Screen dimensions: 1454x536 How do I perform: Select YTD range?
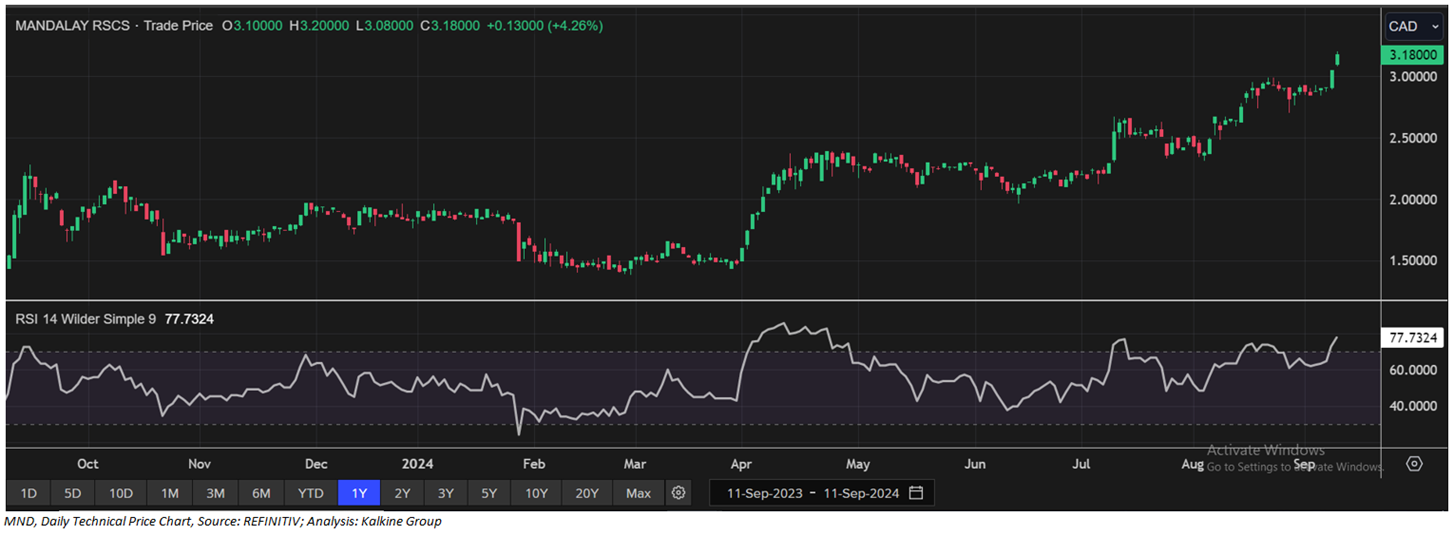(311, 493)
